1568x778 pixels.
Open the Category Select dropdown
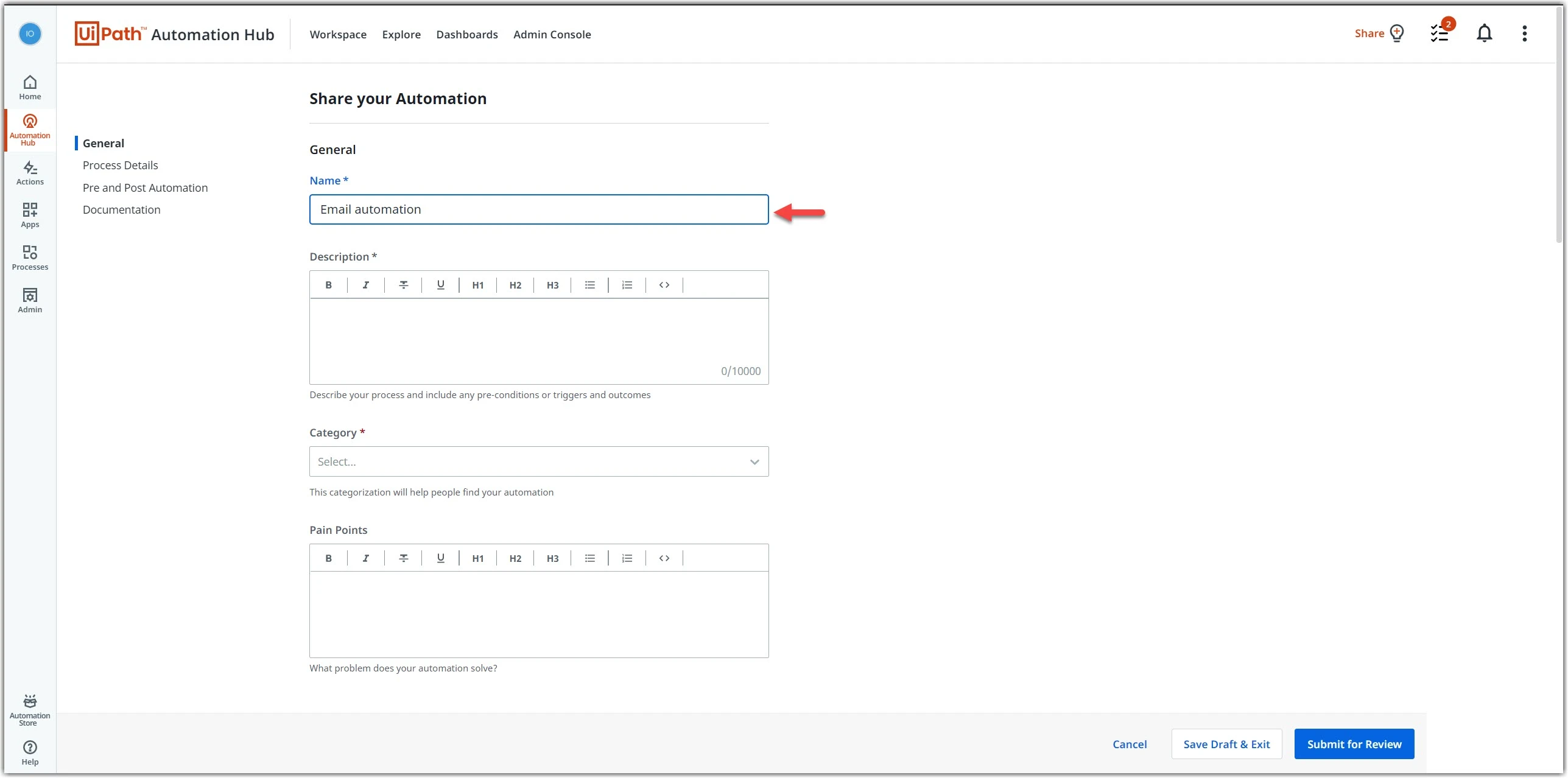(x=539, y=461)
